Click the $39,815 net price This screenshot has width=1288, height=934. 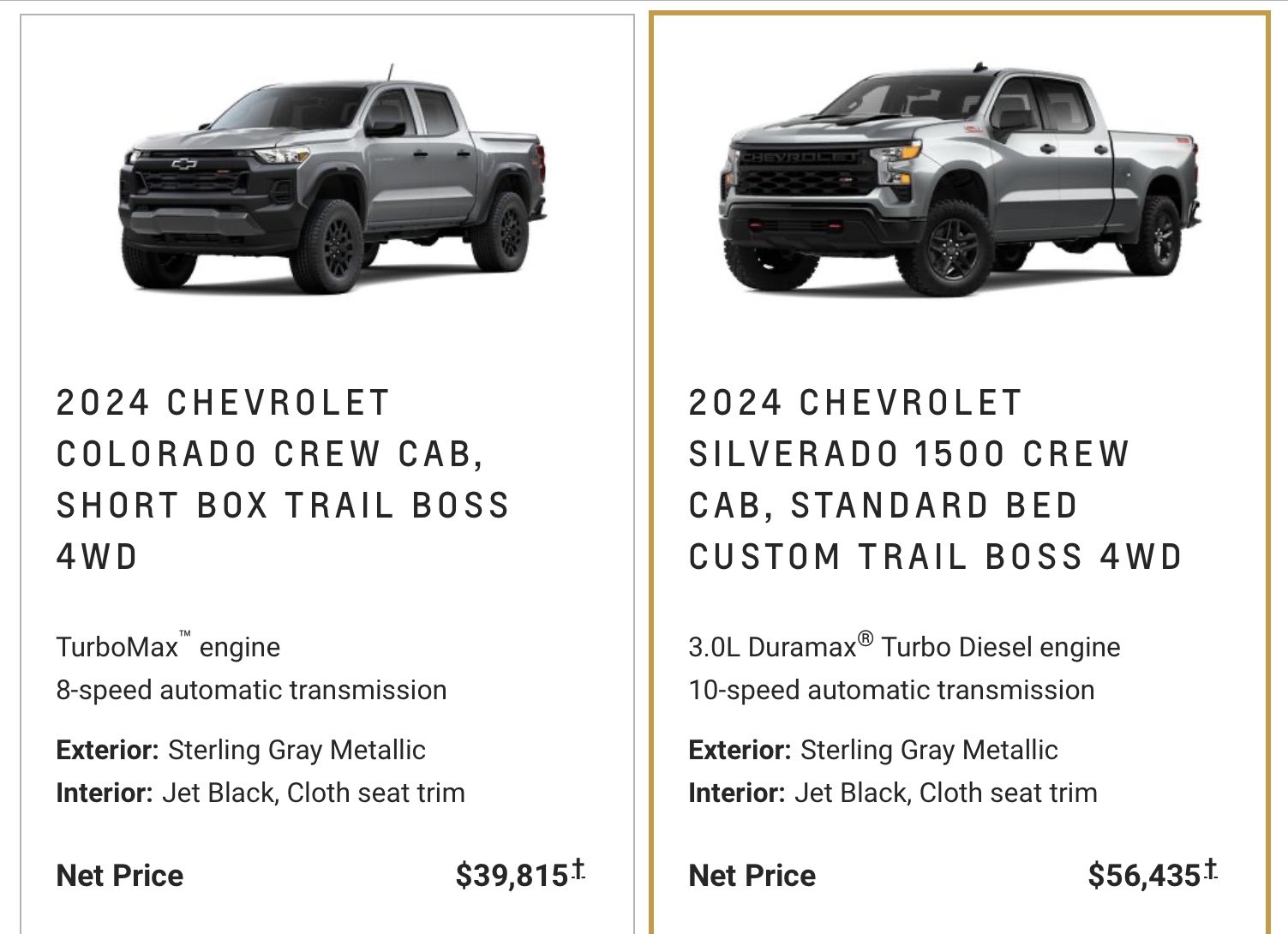(x=512, y=876)
